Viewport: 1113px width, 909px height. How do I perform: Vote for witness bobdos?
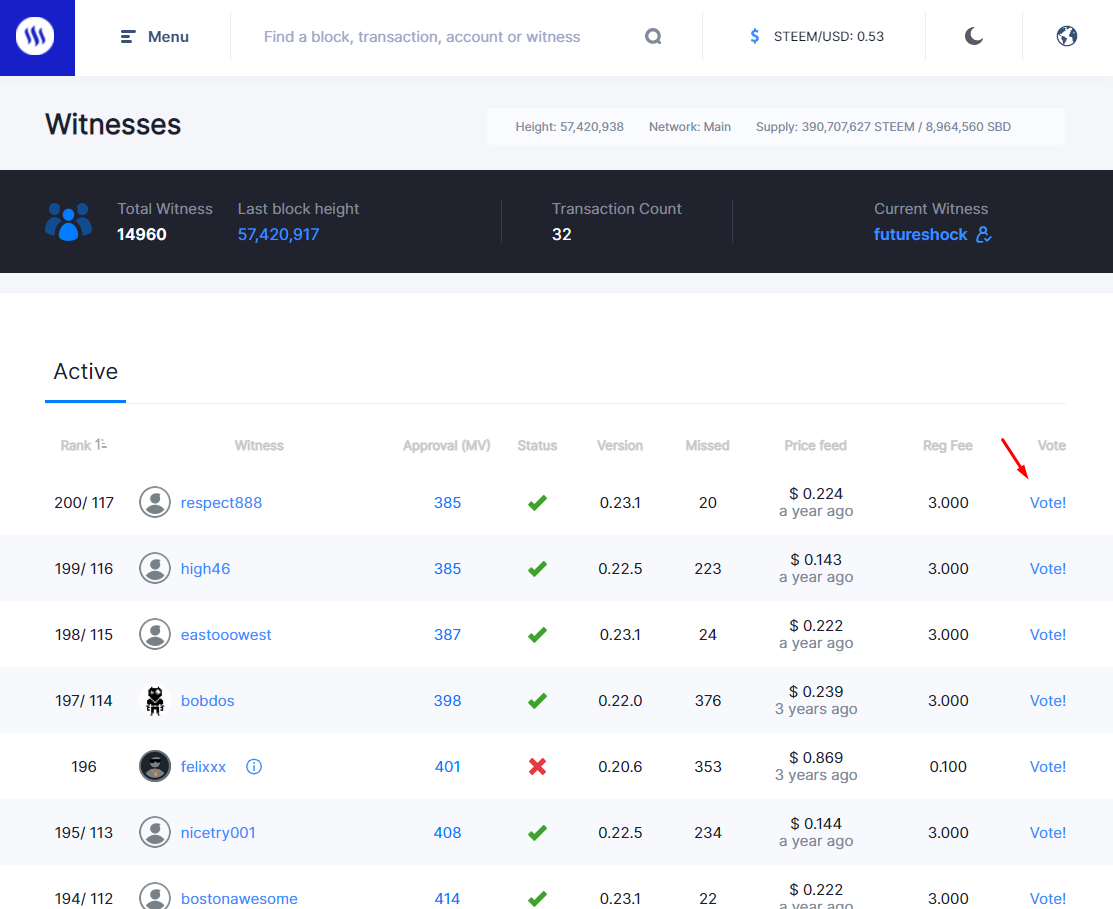coord(1048,700)
